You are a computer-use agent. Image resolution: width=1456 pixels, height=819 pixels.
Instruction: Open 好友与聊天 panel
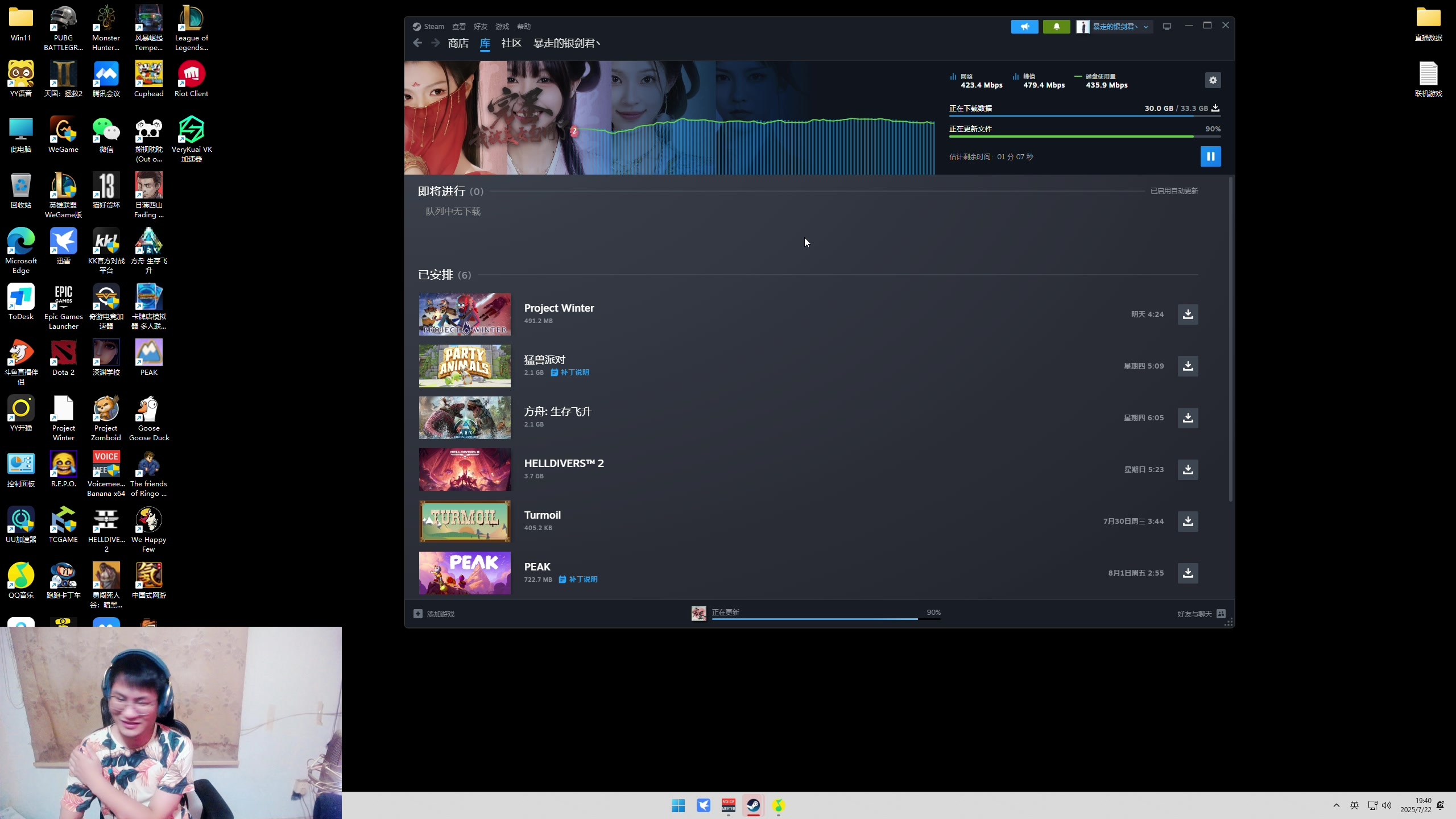[1201, 614]
